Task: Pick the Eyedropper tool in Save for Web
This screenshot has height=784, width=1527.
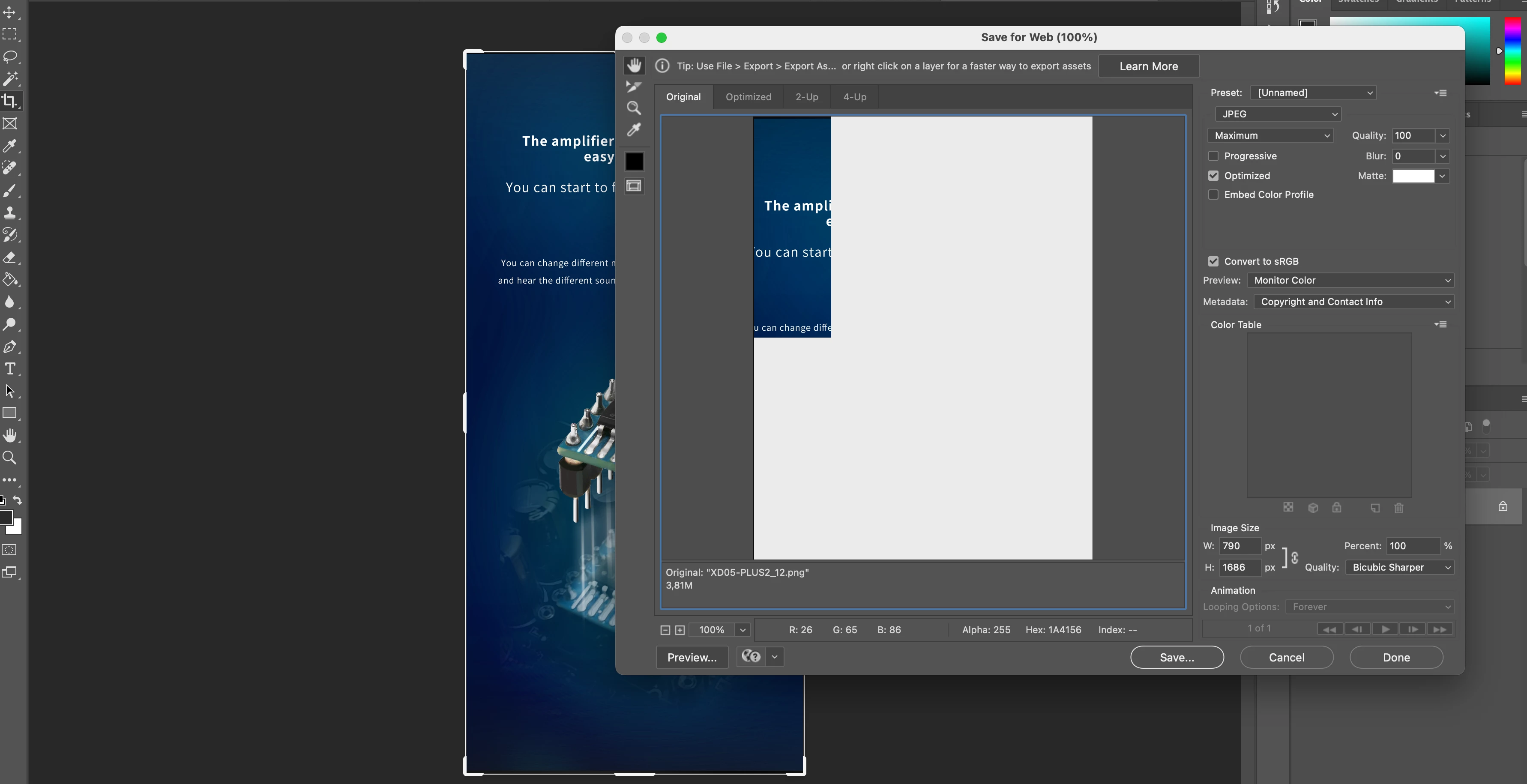Action: tap(634, 130)
